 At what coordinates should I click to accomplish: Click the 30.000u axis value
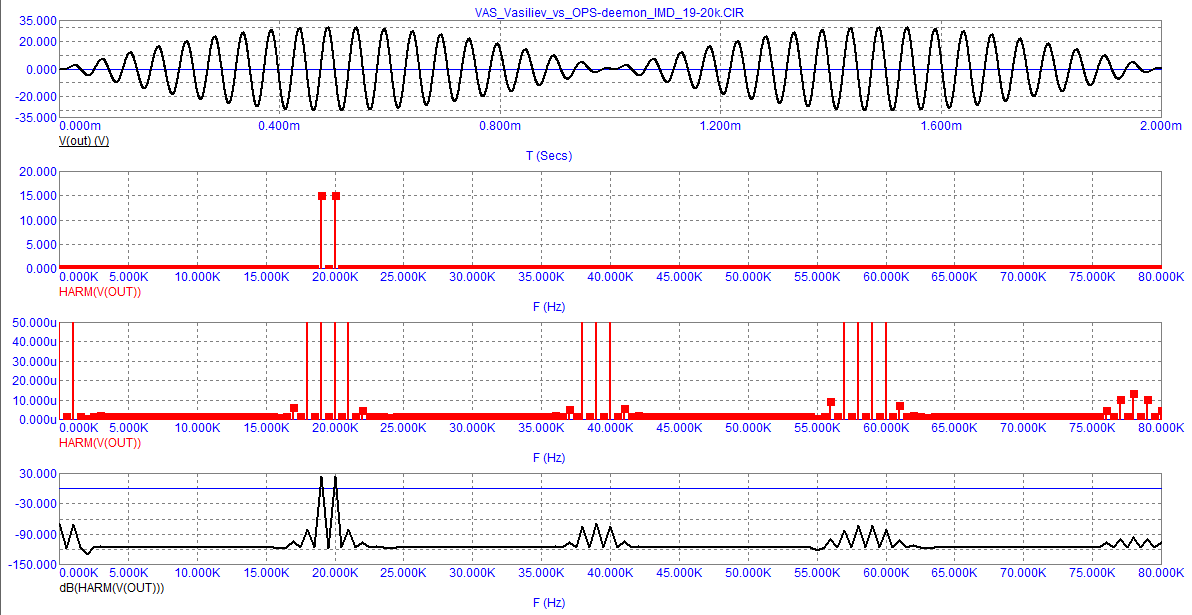35,361
